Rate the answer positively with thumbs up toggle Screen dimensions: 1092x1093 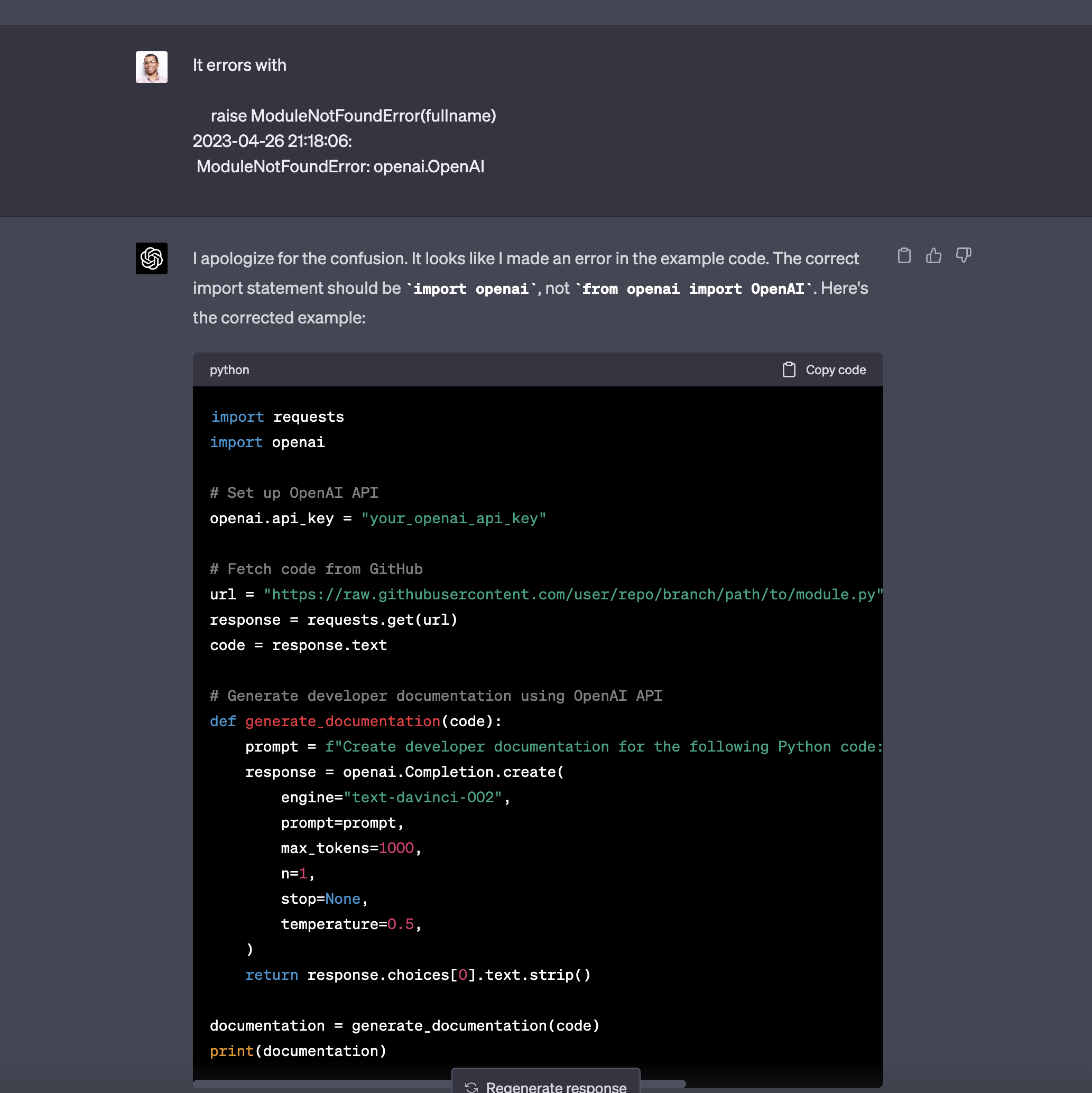point(933,256)
